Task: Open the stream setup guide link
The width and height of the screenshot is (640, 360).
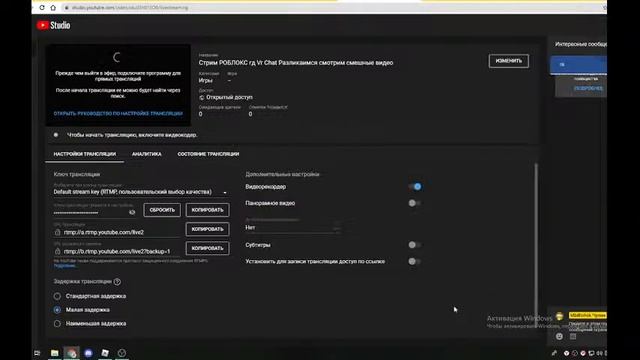Action: click(118, 113)
